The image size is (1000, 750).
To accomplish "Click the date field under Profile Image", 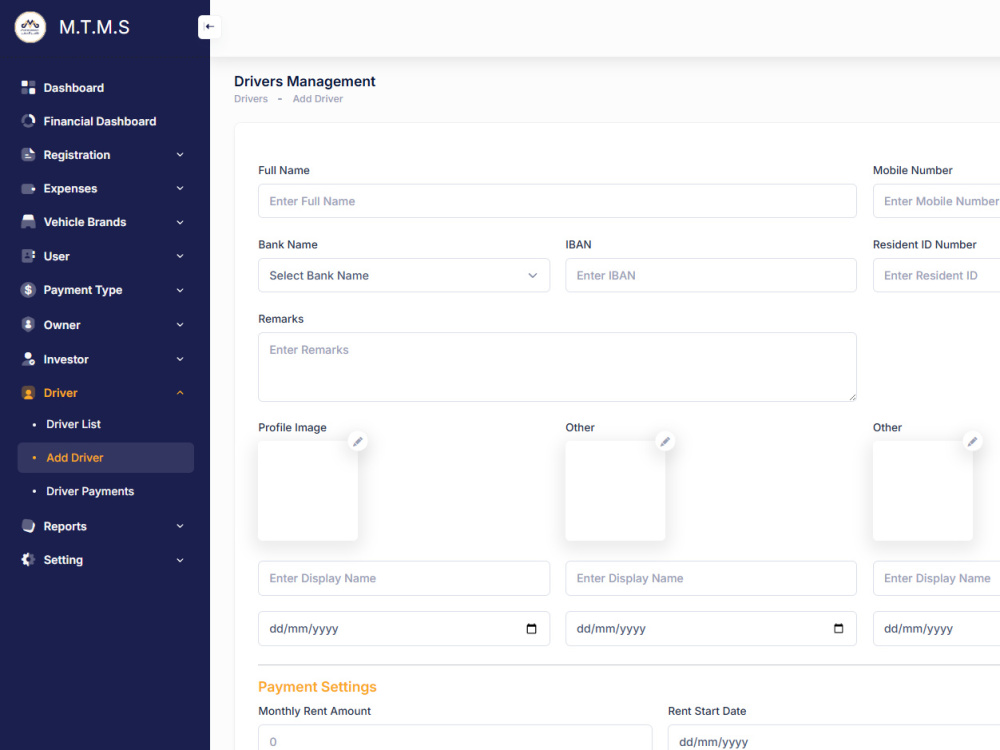I will [404, 629].
